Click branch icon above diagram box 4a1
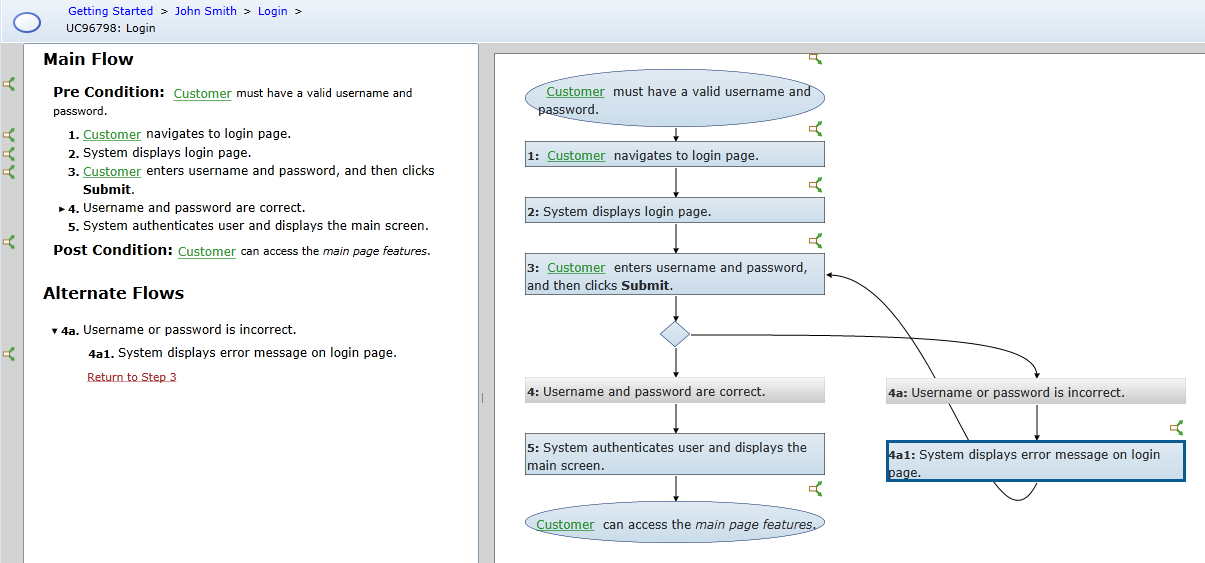Image resolution: width=1205 pixels, height=563 pixels. pyautogui.click(x=1176, y=427)
